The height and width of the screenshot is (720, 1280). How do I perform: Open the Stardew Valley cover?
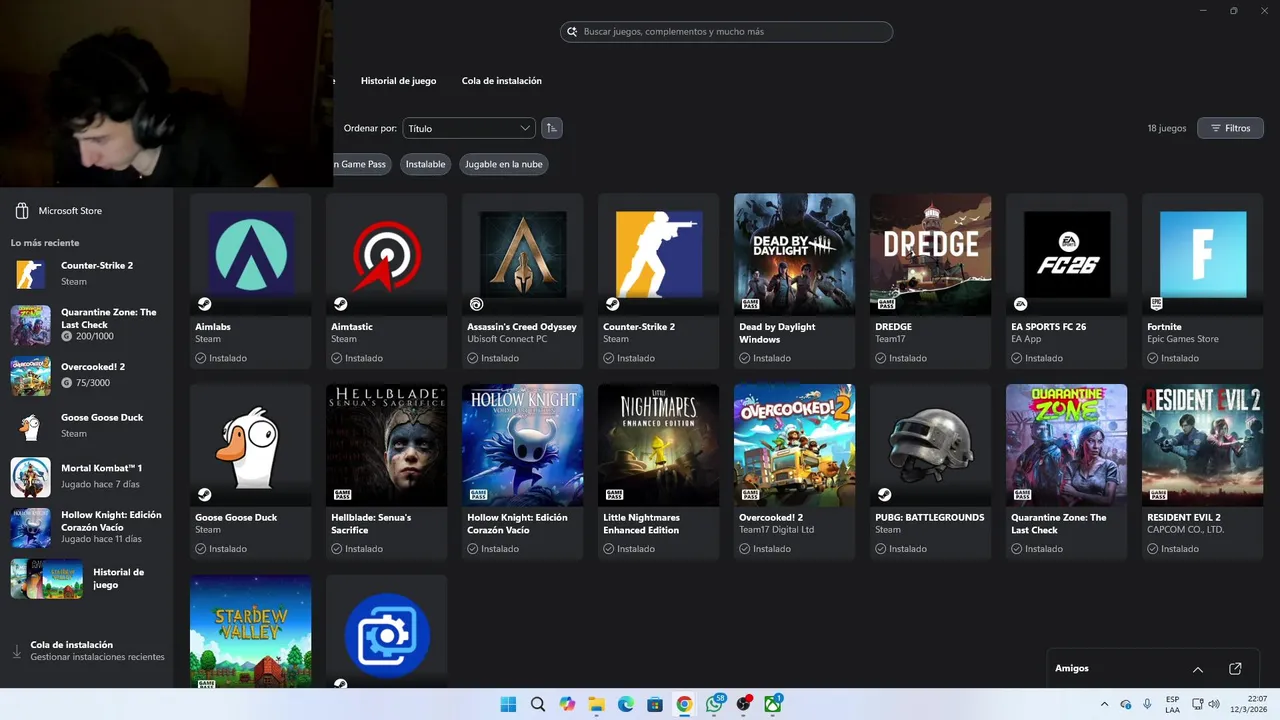[250, 631]
